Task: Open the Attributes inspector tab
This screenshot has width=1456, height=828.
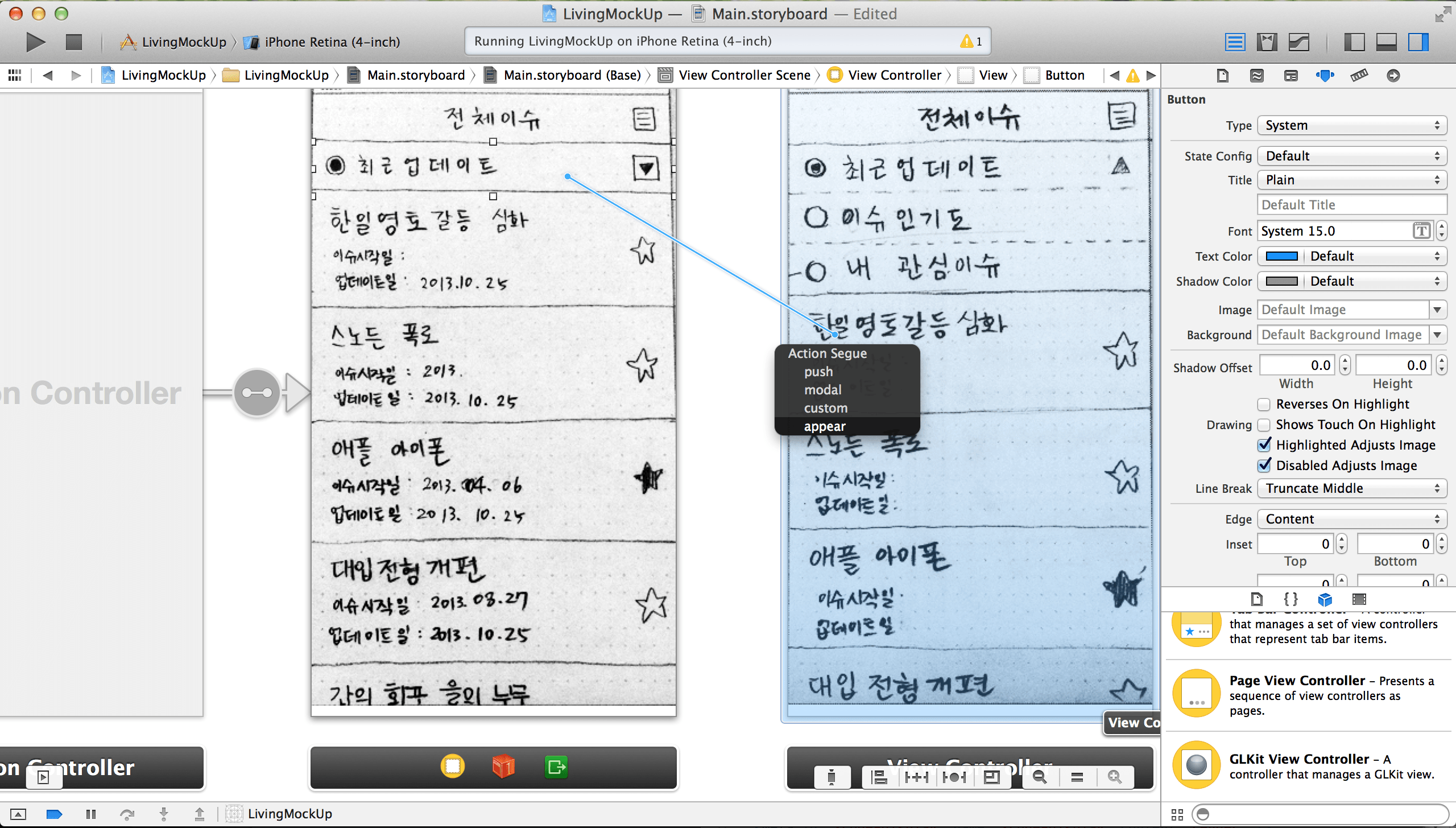Action: pyautogui.click(x=1325, y=75)
